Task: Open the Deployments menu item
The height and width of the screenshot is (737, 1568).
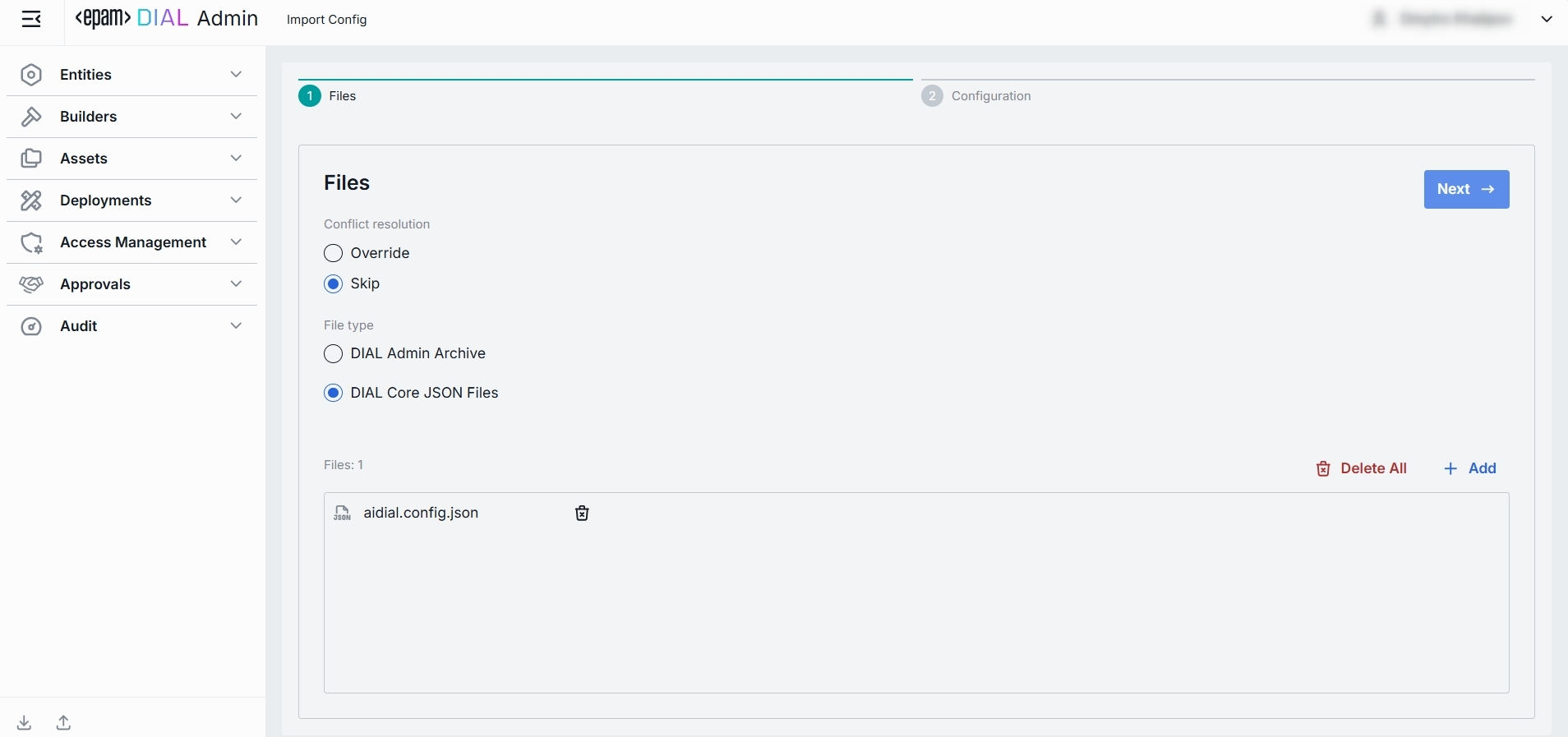Action: point(106,200)
